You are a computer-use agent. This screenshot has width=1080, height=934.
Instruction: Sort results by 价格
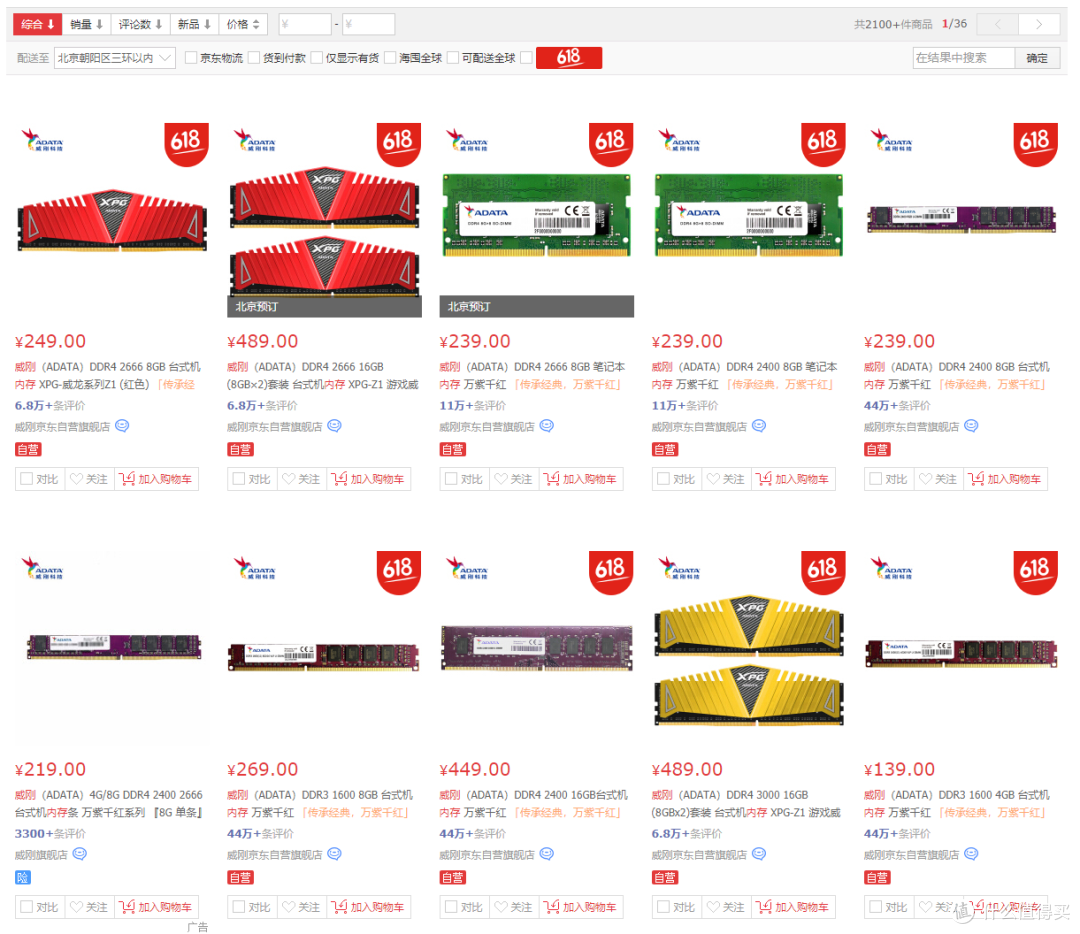click(x=243, y=24)
